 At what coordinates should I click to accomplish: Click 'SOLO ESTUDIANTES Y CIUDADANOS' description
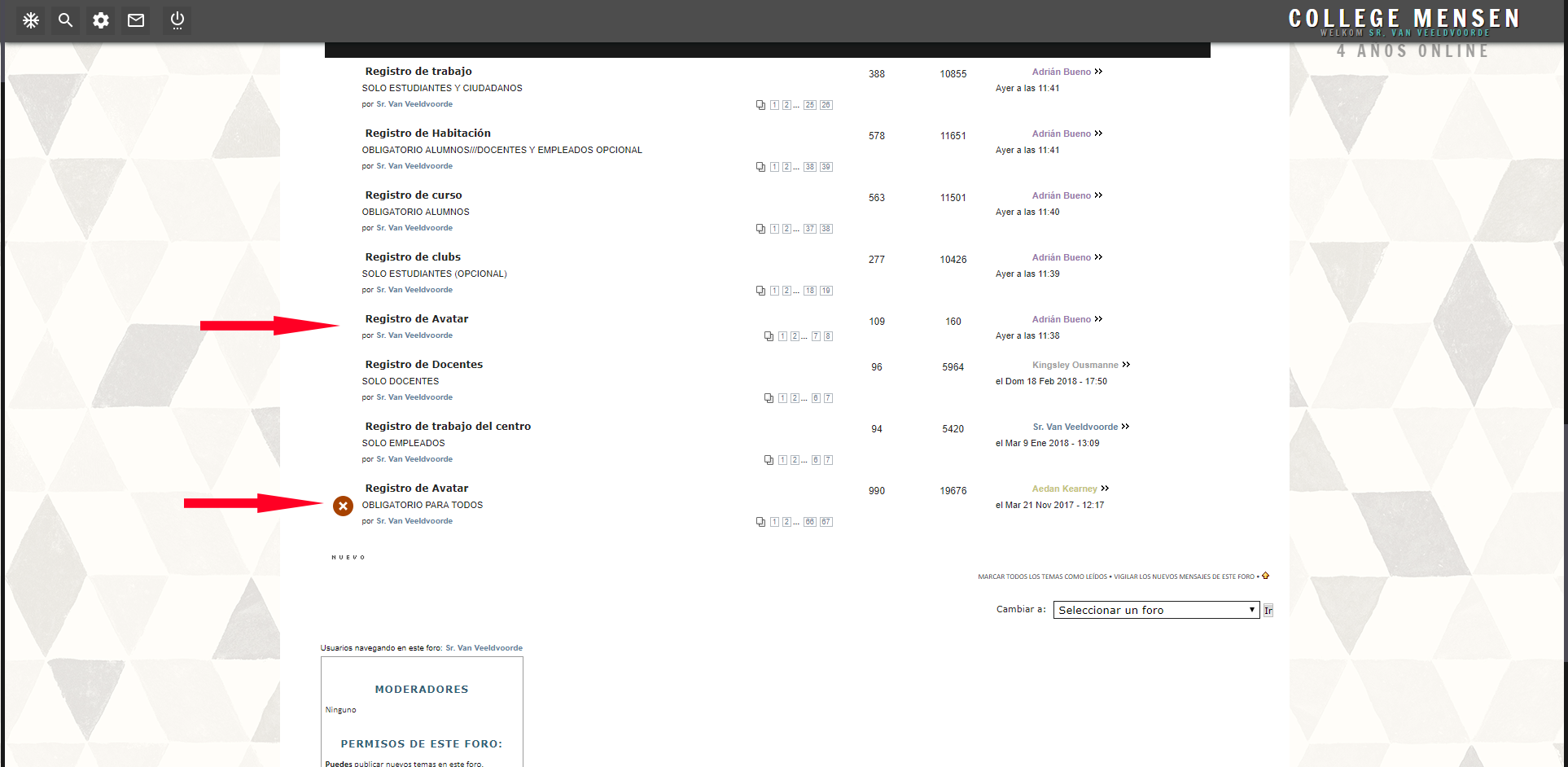tap(442, 88)
